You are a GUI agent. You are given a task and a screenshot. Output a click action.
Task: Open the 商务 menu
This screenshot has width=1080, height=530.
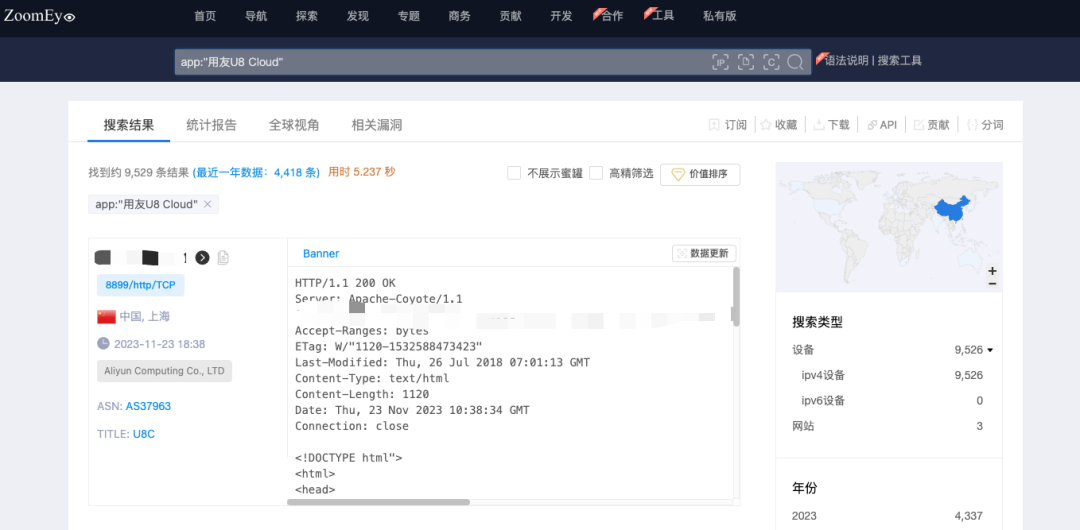click(x=459, y=16)
